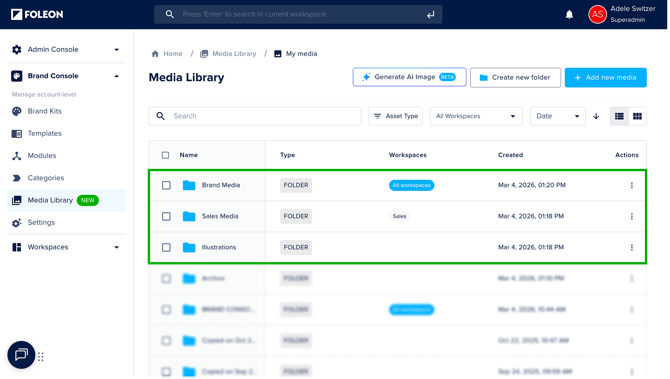Click the Sales workspace tag
This screenshot has width=670, height=379.
point(400,217)
